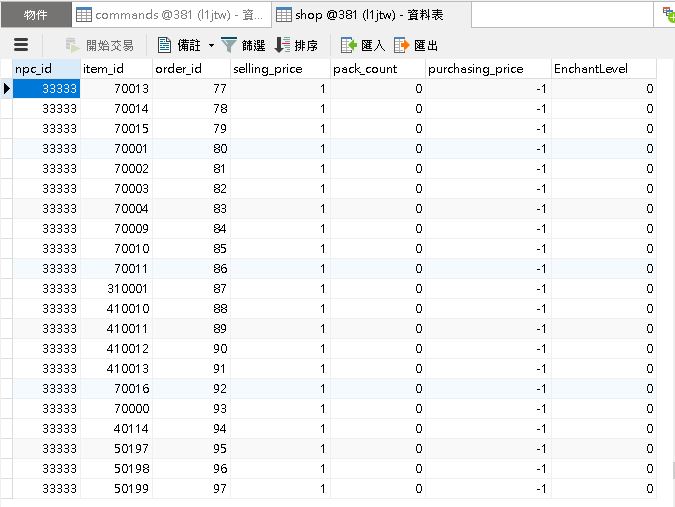
Task: Click the row header of order 84 row
Action: pos(6,229)
